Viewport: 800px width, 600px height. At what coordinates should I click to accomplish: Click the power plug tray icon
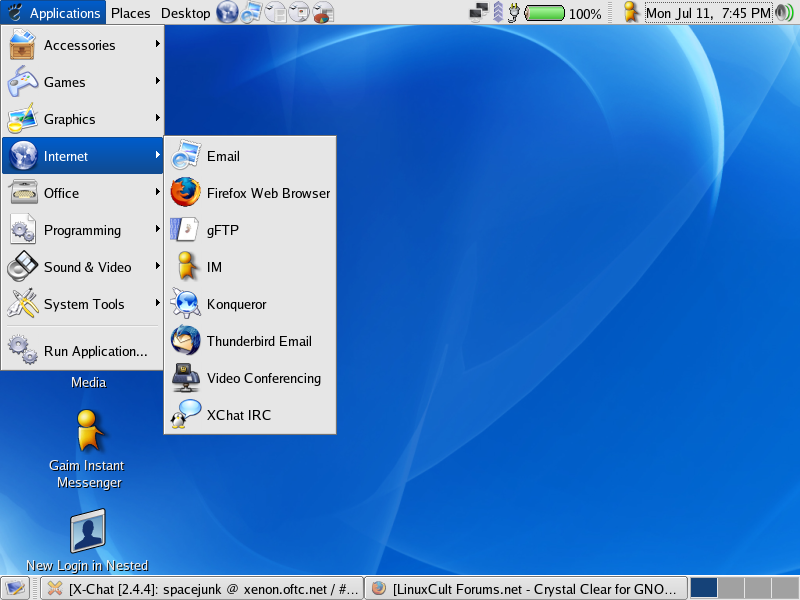pyautogui.click(x=514, y=13)
